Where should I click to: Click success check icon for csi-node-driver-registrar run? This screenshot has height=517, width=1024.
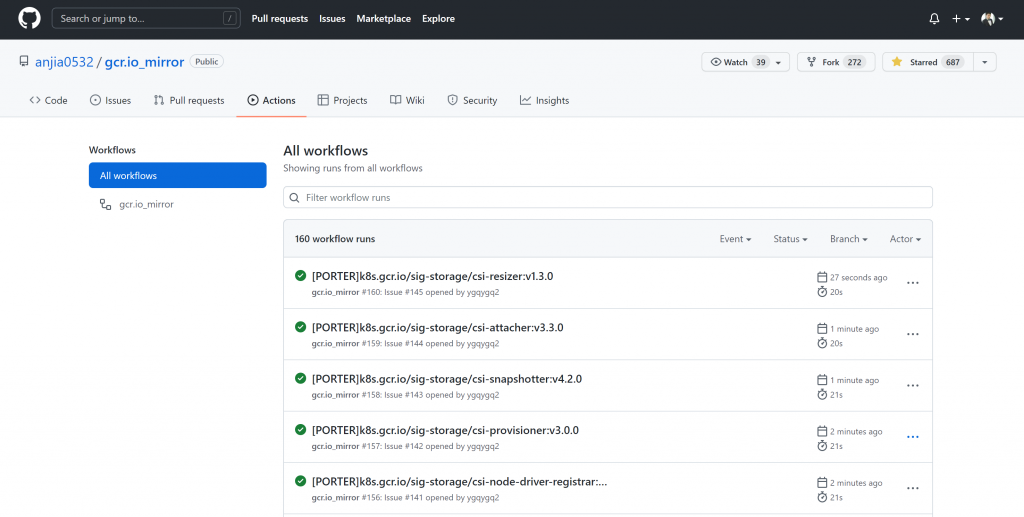click(x=300, y=481)
